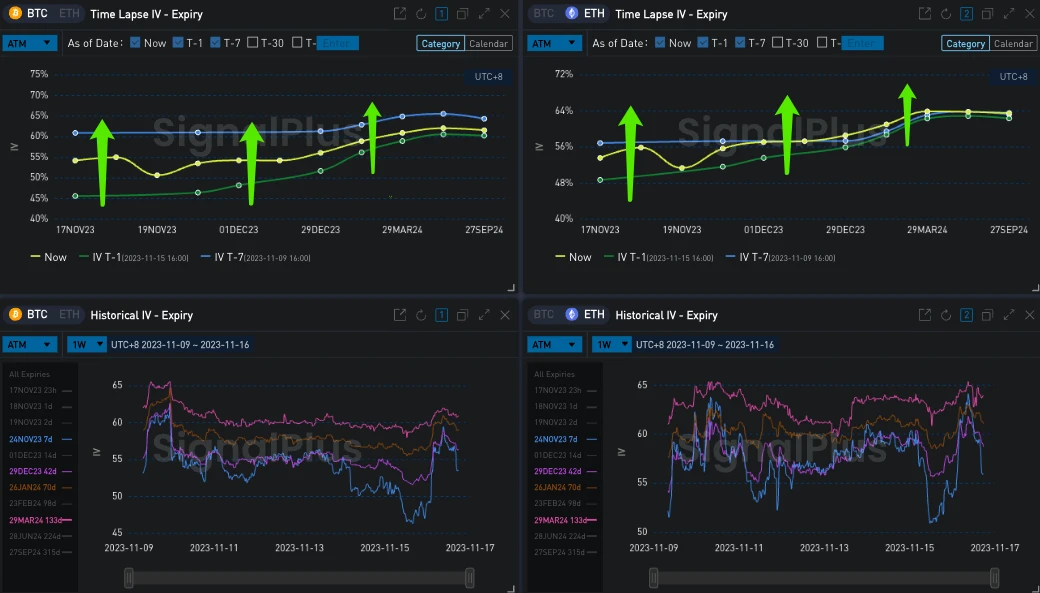This screenshot has width=1040, height=593.
Task: Switch to Calendar view in BTC Time Lapse
Action: (489, 44)
